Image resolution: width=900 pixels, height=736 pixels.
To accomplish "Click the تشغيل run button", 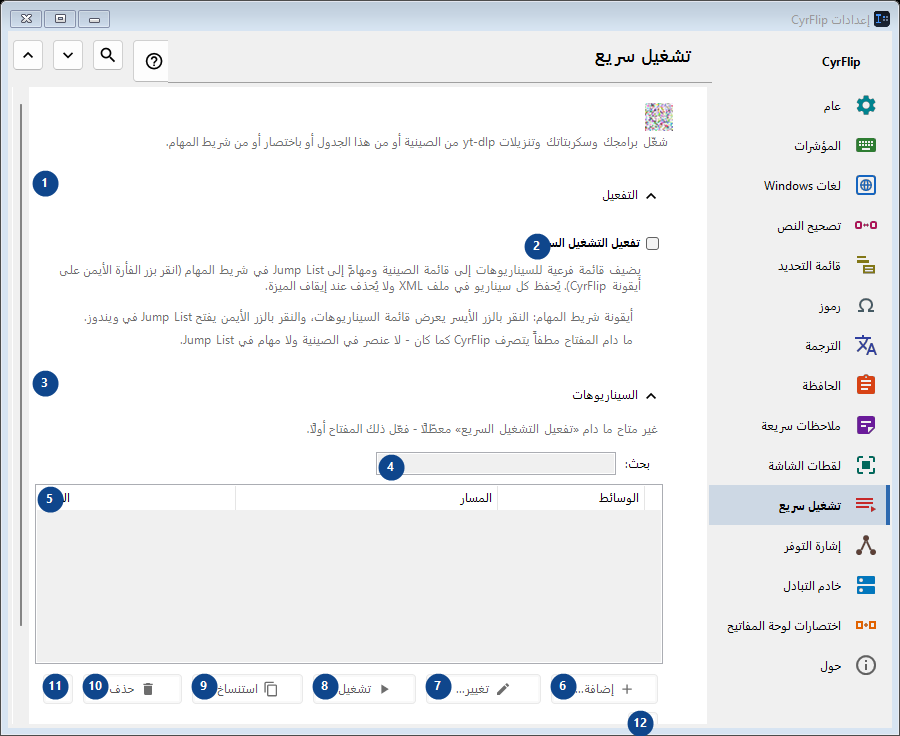I will click(x=364, y=689).
